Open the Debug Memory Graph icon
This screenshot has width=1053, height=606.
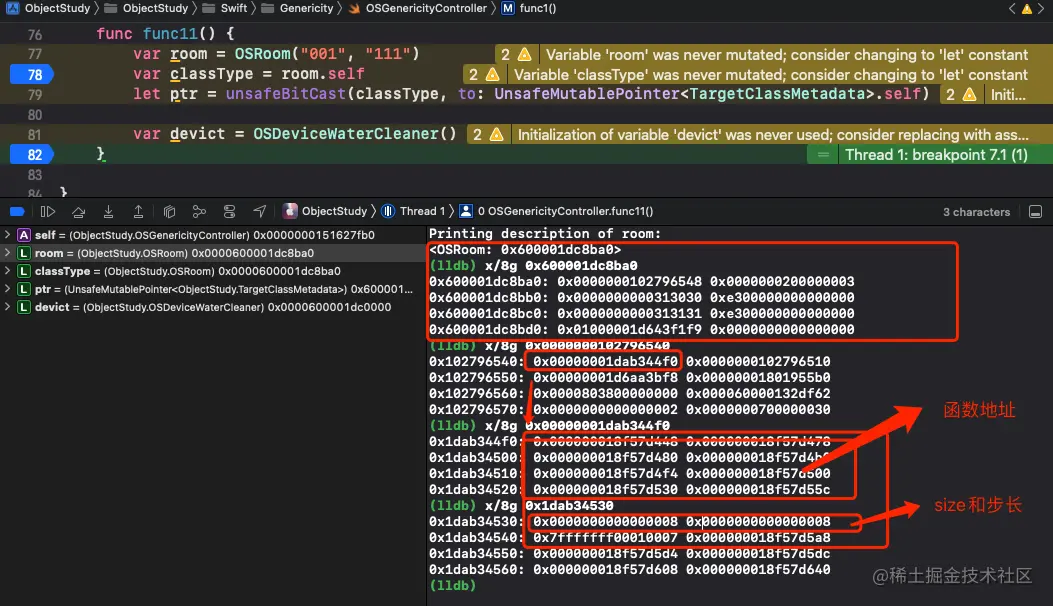[x=199, y=212]
